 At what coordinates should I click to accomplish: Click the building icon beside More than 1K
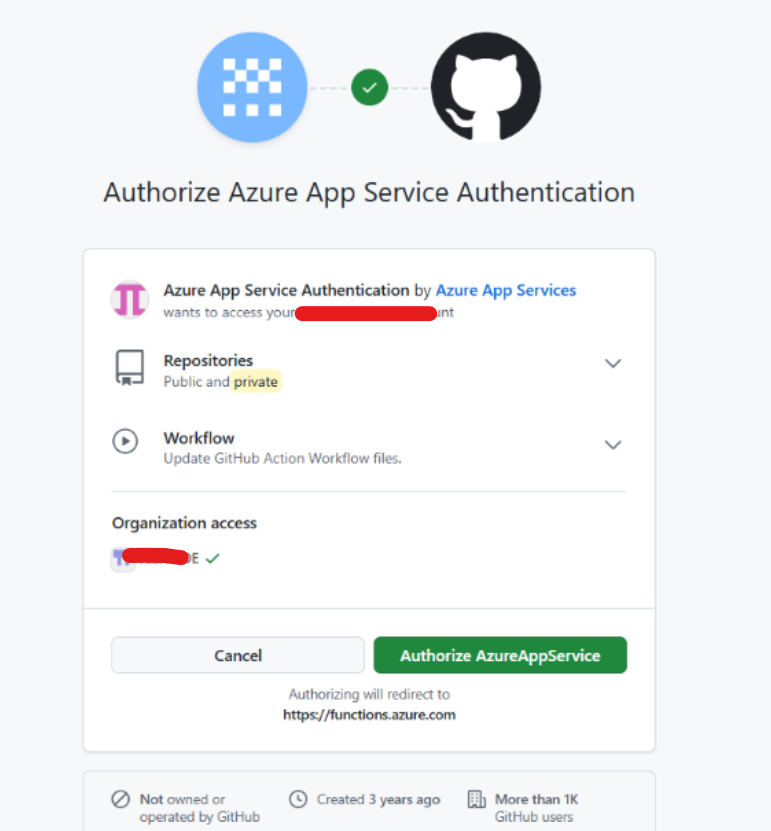(476, 799)
